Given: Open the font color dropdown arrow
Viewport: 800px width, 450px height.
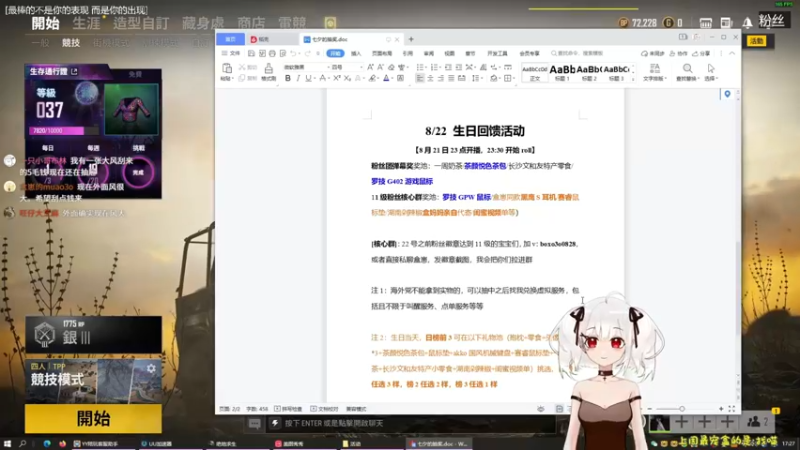Looking at the screenshot, I should coord(392,79).
